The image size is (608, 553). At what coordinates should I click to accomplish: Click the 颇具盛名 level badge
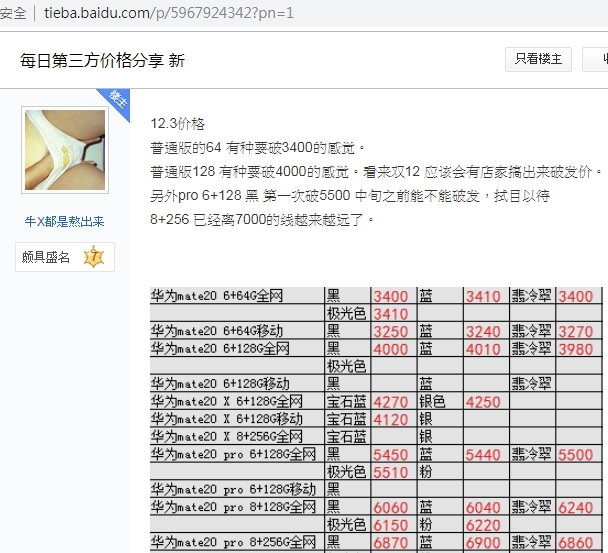pyautogui.click(x=65, y=257)
